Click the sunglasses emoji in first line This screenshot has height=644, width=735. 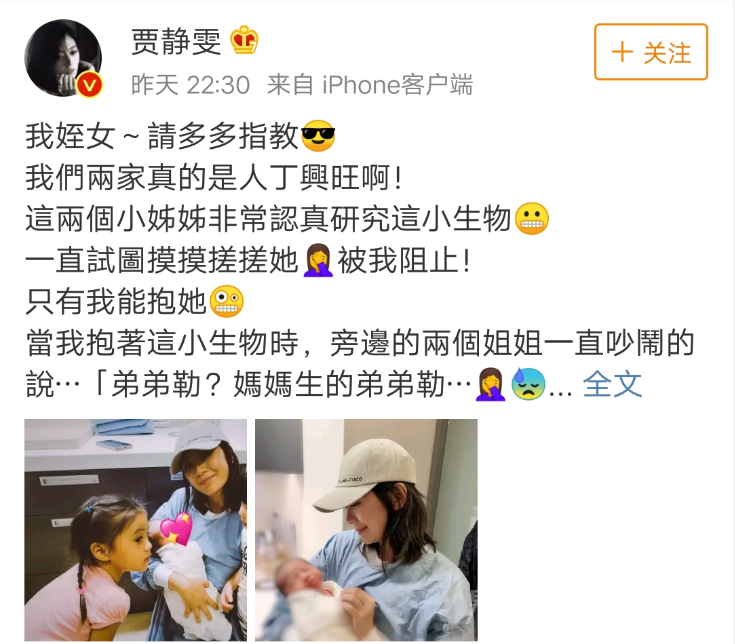(318, 136)
